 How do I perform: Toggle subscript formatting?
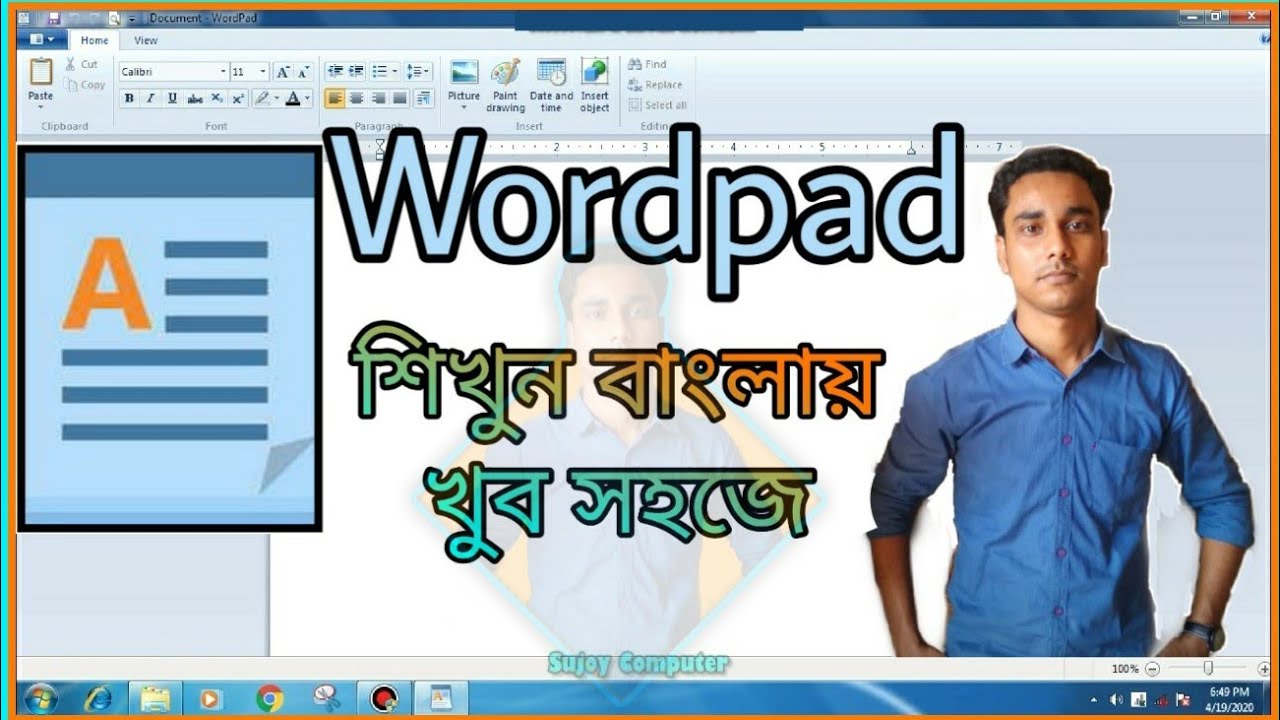click(217, 98)
